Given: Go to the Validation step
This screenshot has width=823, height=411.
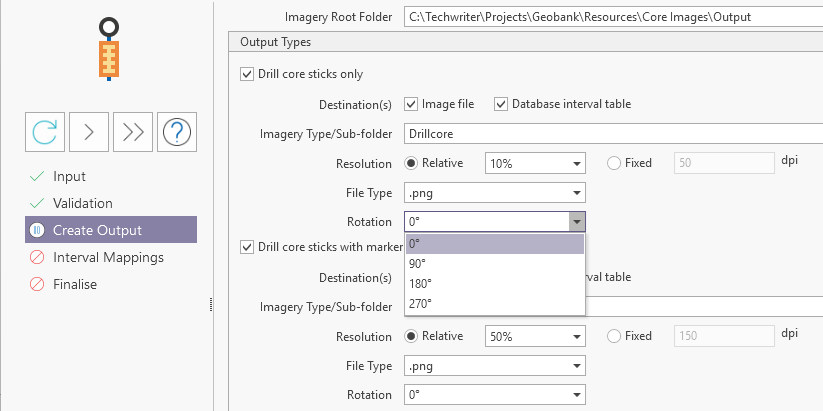Looking at the screenshot, I should coord(82,203).
